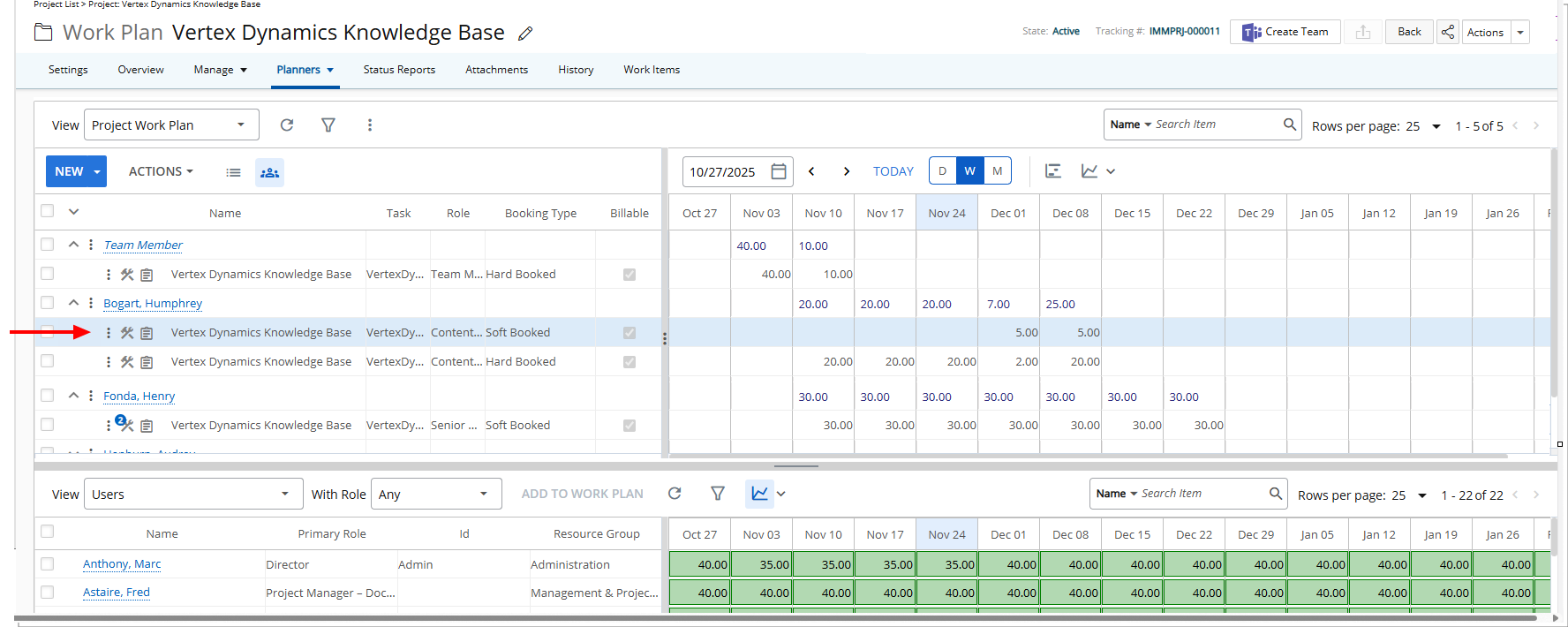The height and width of the screenshot is (627, 1568).
Task: Select the Anthony, Marc user checkbox
Action: click(48, 563)
